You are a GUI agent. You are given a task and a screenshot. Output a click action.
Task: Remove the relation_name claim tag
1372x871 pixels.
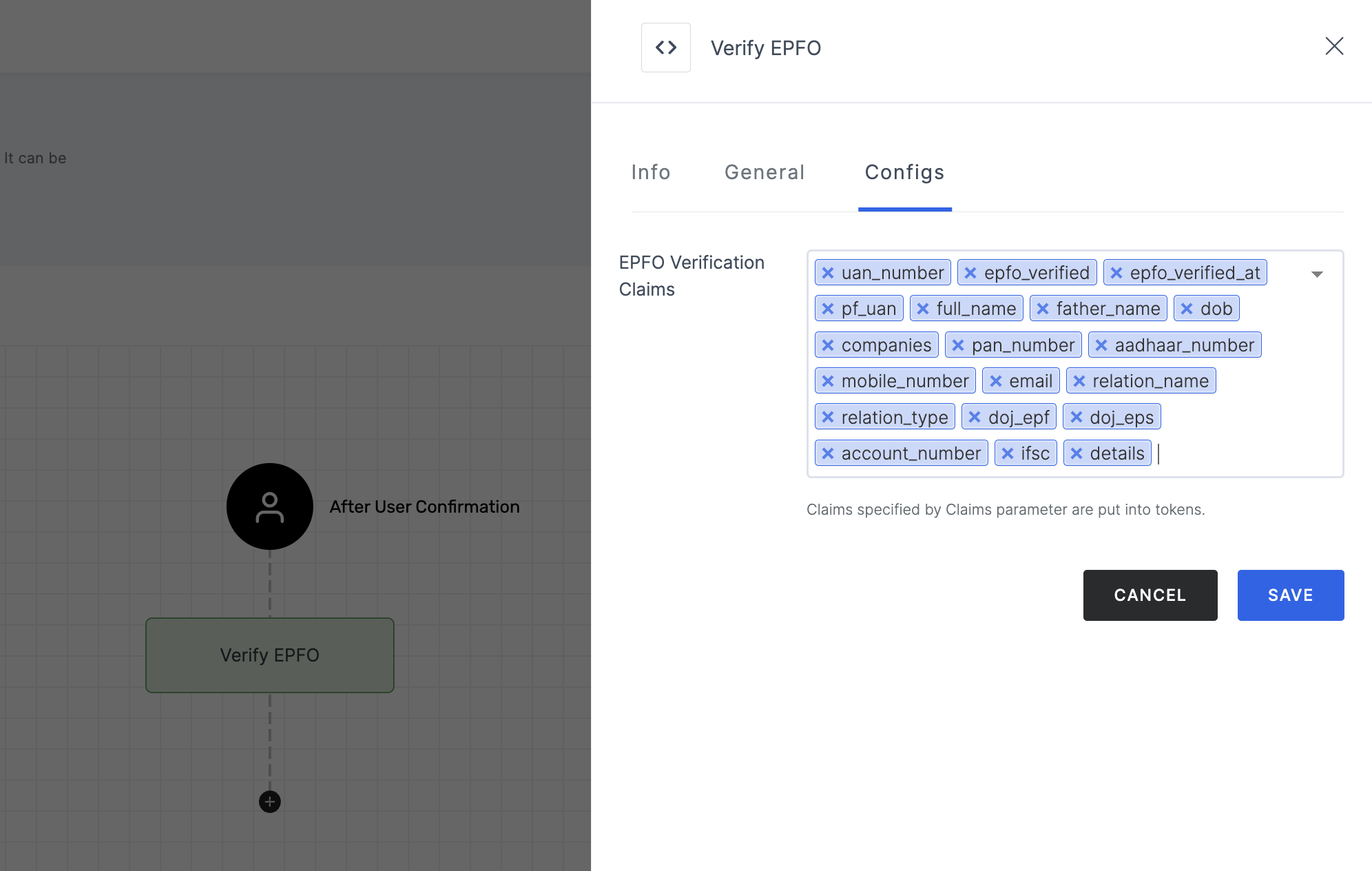[x=1079, y=381]
